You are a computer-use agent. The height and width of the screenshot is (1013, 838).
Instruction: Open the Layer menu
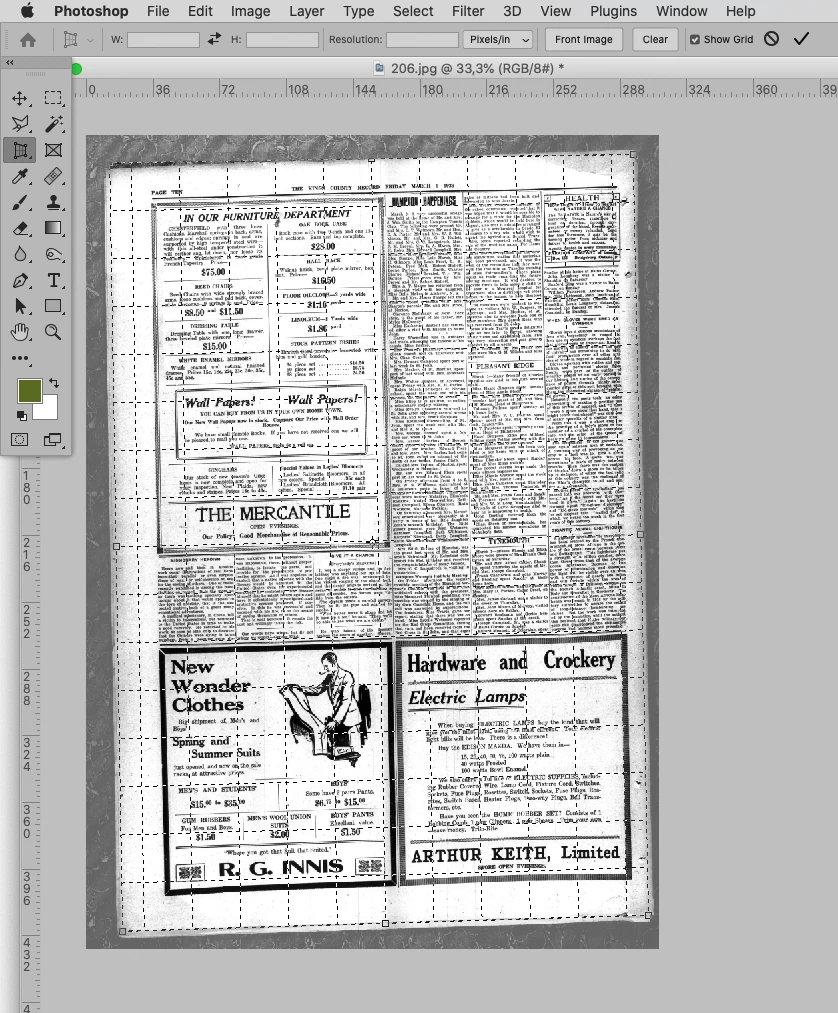pos(307,11)
